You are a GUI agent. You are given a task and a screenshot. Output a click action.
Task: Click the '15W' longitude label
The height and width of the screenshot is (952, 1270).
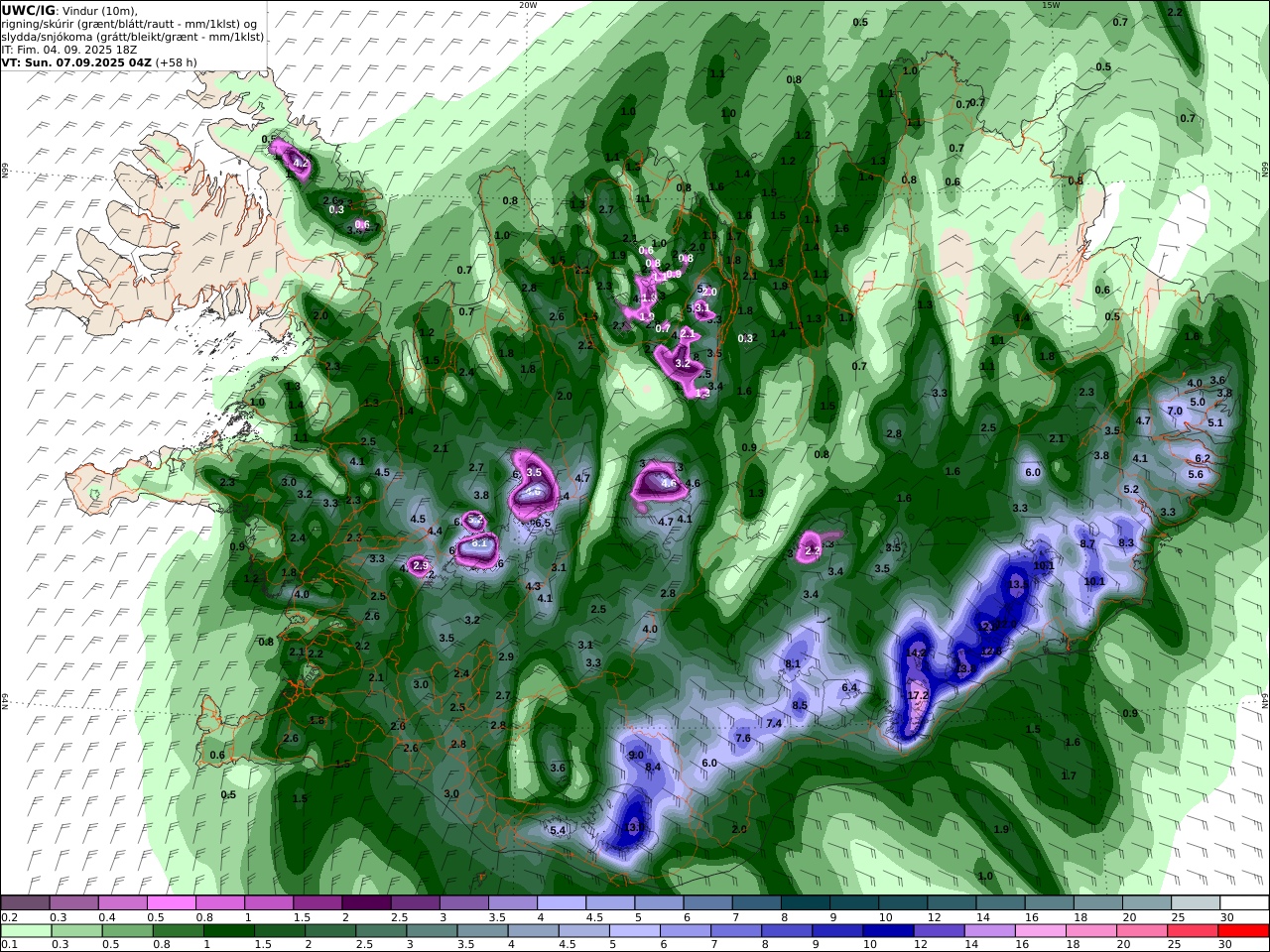1051,5
